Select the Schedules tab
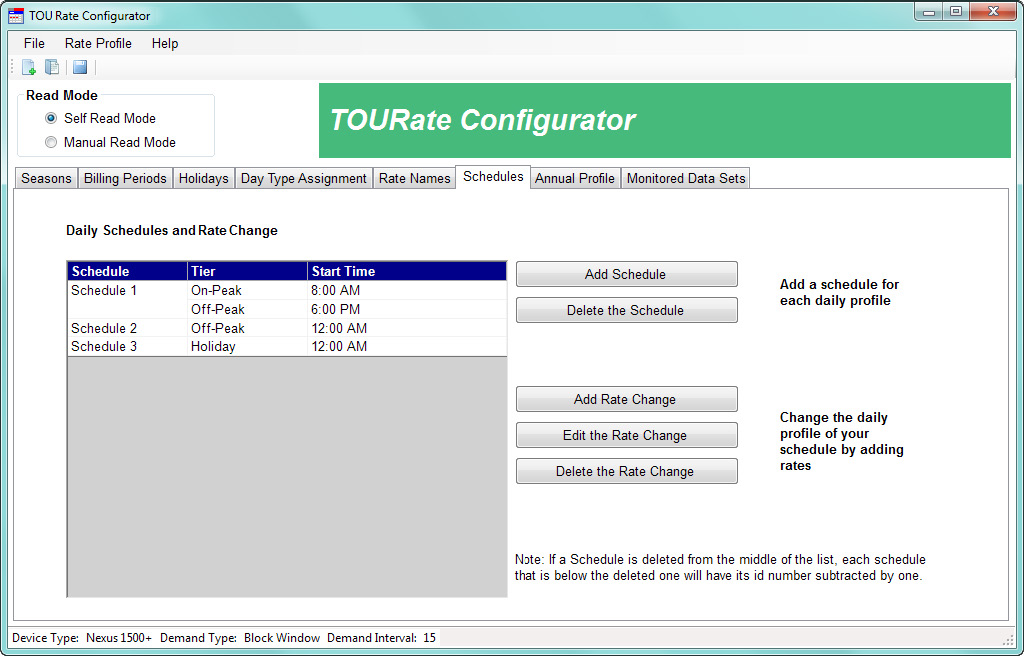The width and height of the screenshot is (1024, 656). coord(493,176)
